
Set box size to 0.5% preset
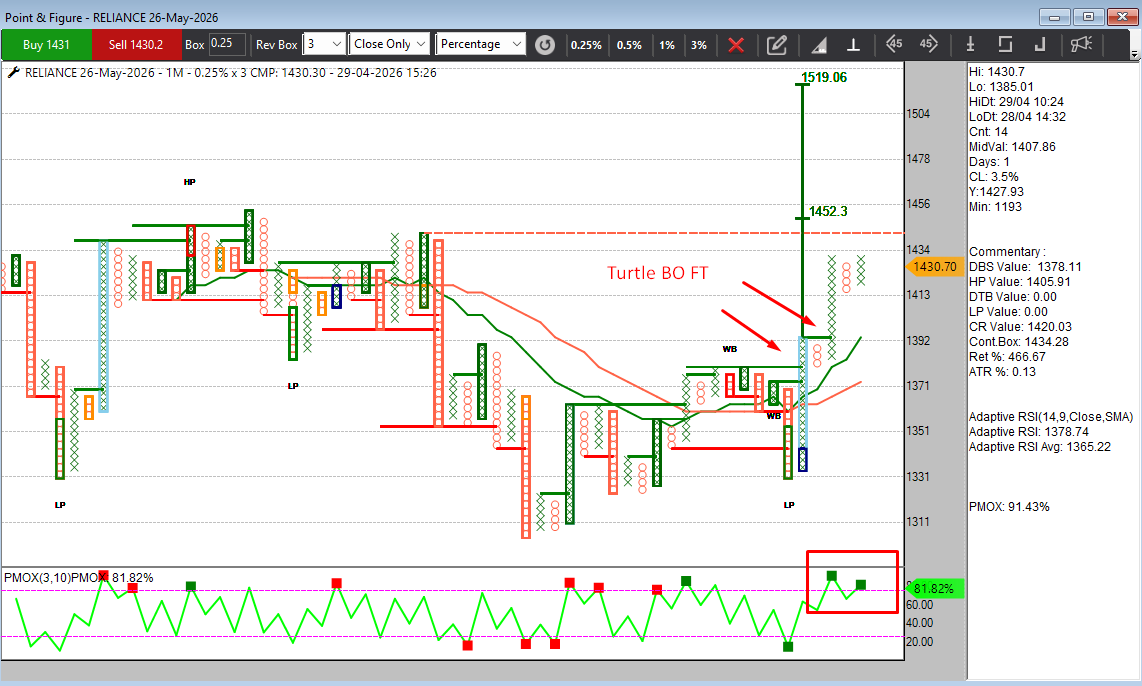point(629,45)
